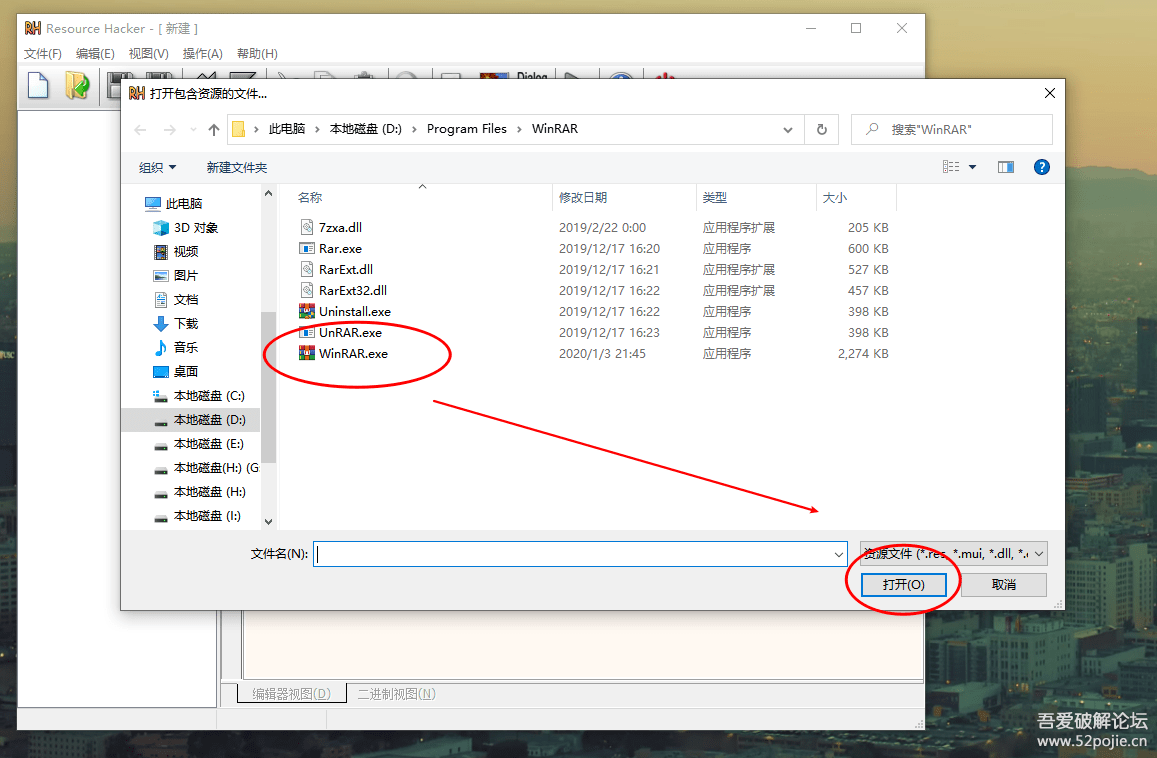Image resolution: width=1157 pixels, height=758 pixels.
Task: Click the 搜索"WinRAR" search field
Action: [951, 129]
